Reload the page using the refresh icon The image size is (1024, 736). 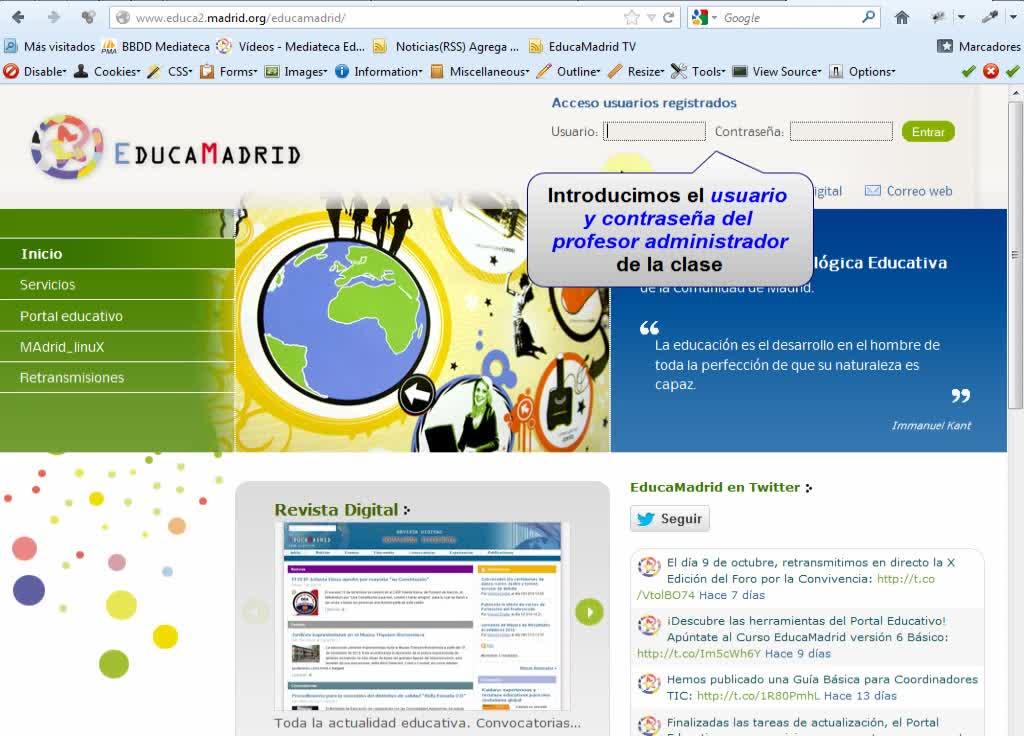click(668, 18)
